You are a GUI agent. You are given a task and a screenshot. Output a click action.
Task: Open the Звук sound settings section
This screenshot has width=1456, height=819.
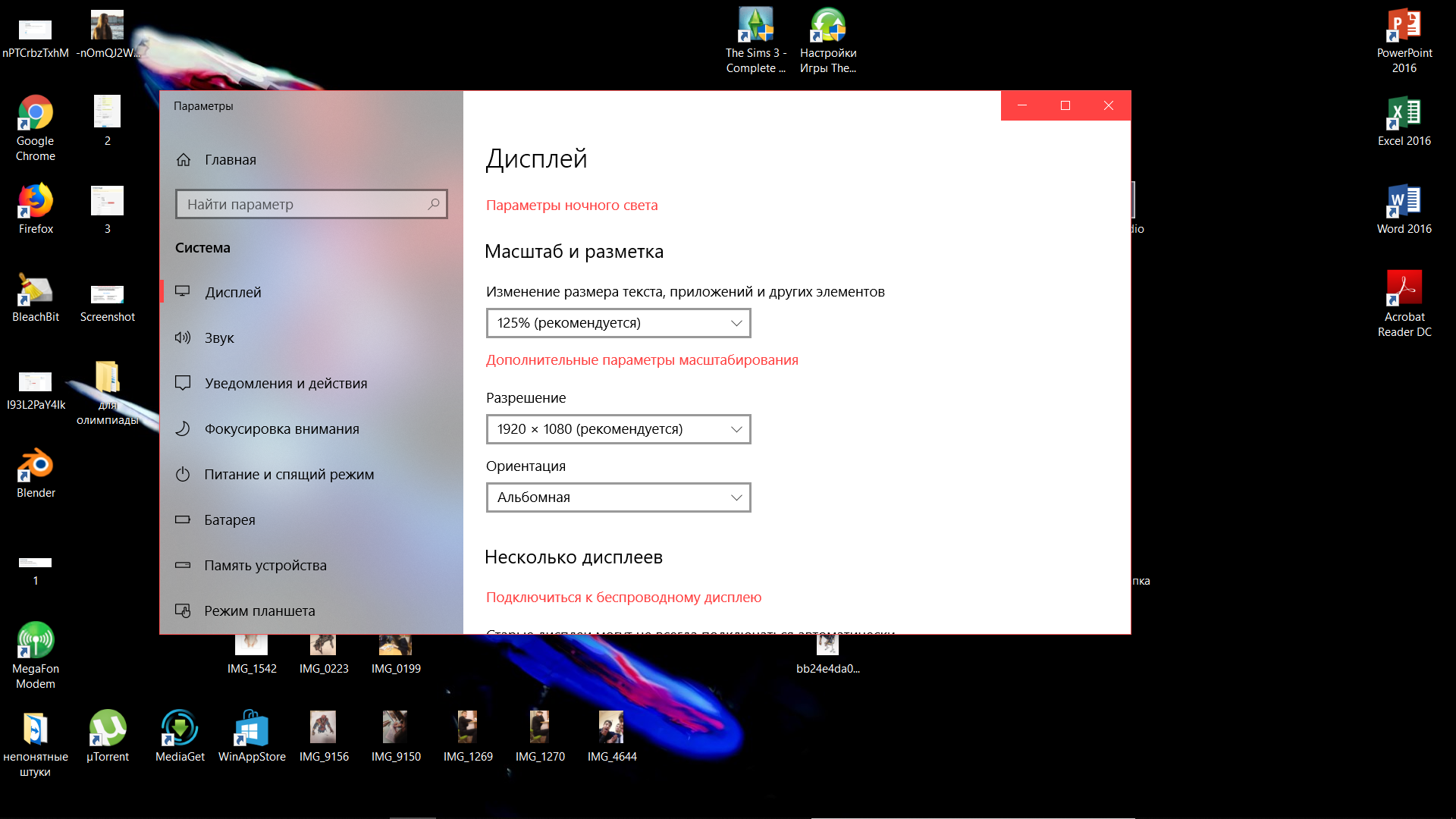coord(219,338)
